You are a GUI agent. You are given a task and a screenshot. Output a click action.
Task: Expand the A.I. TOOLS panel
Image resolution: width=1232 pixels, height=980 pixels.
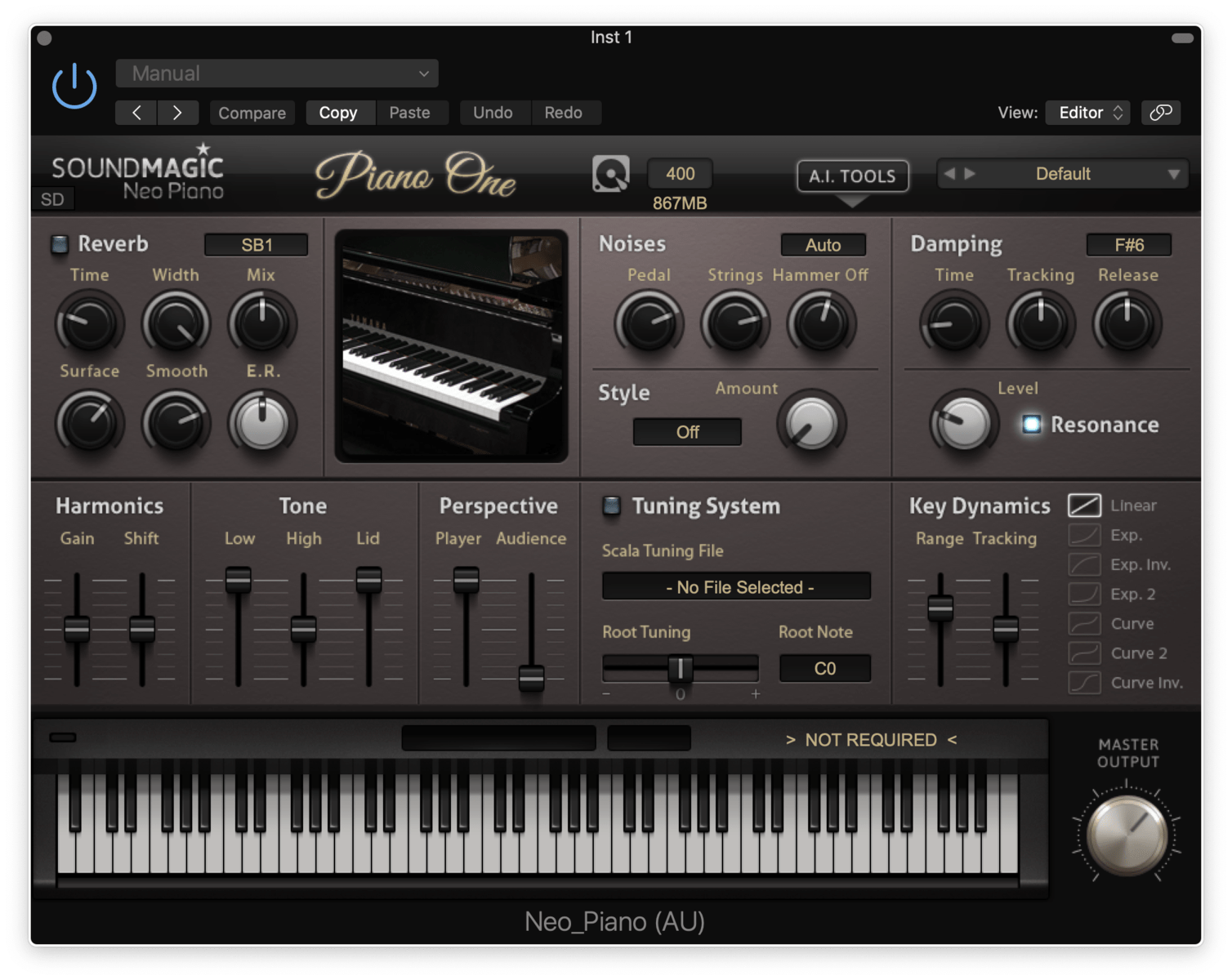pyautogui.click(x=852, y=176)
